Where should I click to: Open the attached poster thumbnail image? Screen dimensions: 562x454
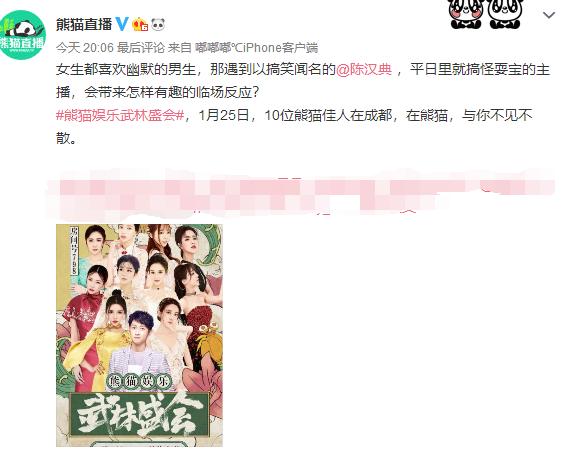coord(139,335)
